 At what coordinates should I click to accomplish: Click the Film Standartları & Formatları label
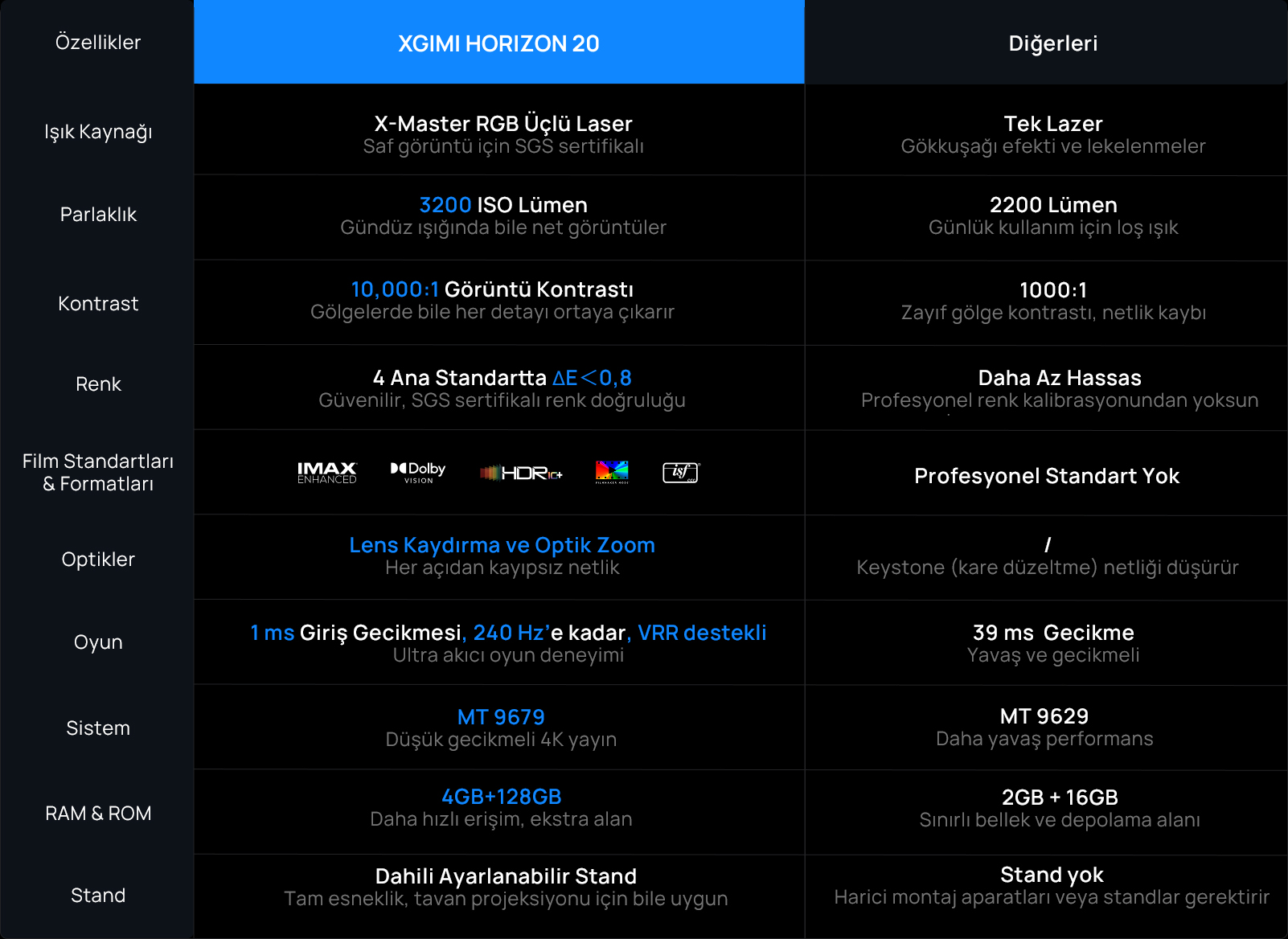click(98, 473)
